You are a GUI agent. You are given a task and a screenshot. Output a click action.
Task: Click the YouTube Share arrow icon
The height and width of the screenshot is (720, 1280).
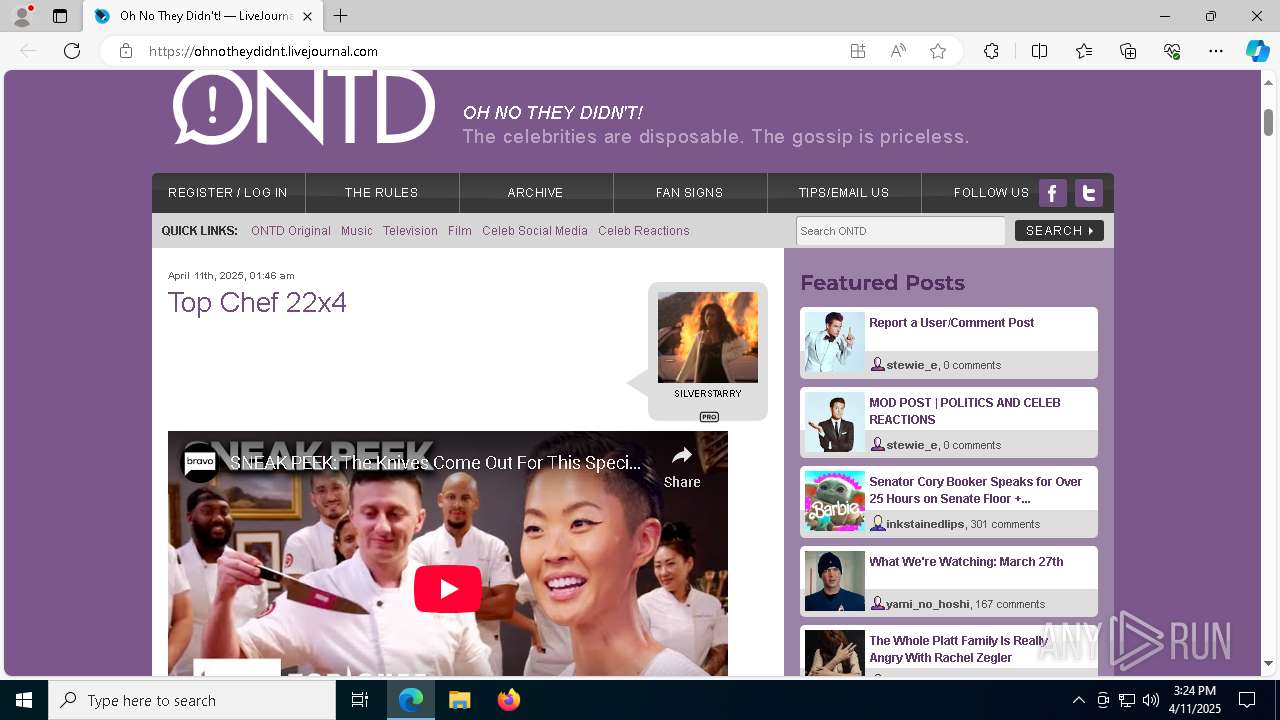coord(682,456)
